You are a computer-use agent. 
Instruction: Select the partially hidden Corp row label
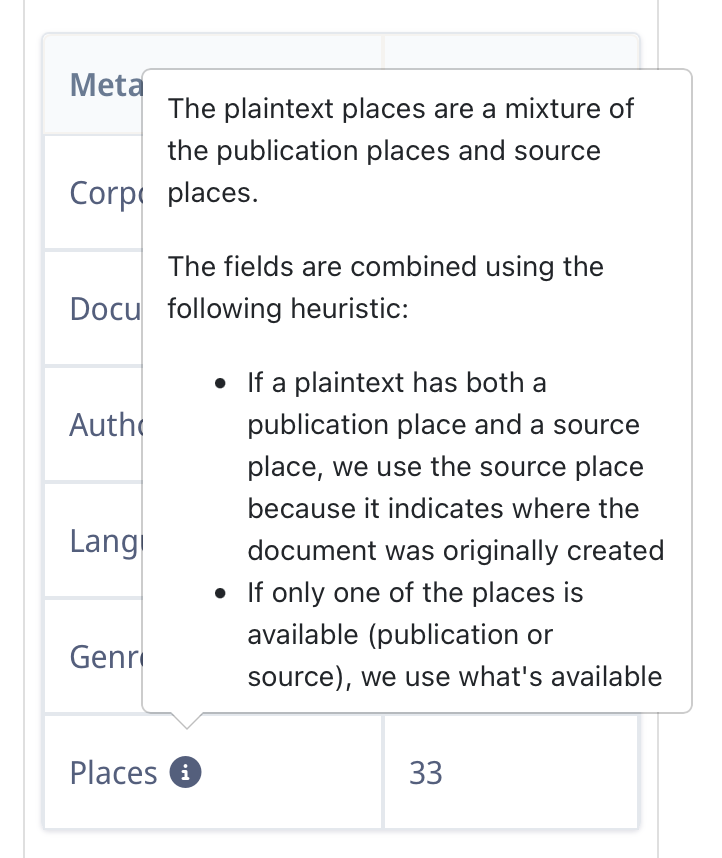(106, 194)
